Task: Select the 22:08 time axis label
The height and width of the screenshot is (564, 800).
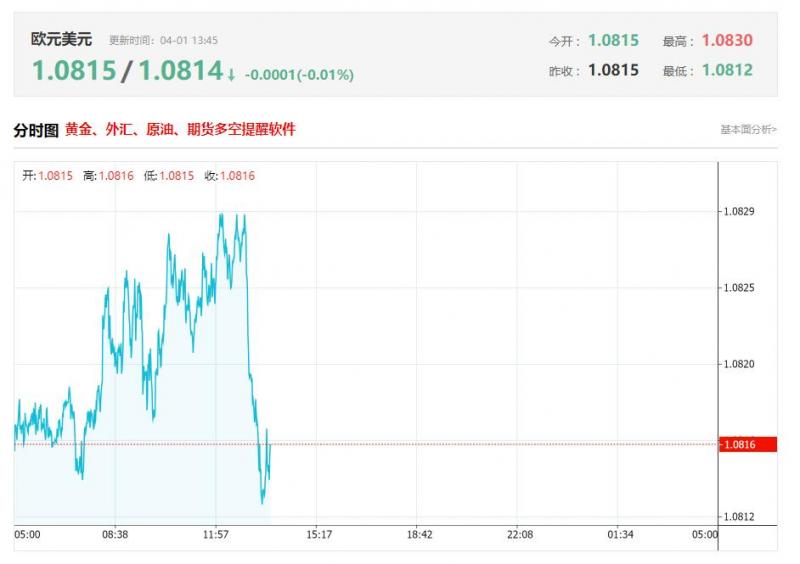Action: (x=519, y=535)
